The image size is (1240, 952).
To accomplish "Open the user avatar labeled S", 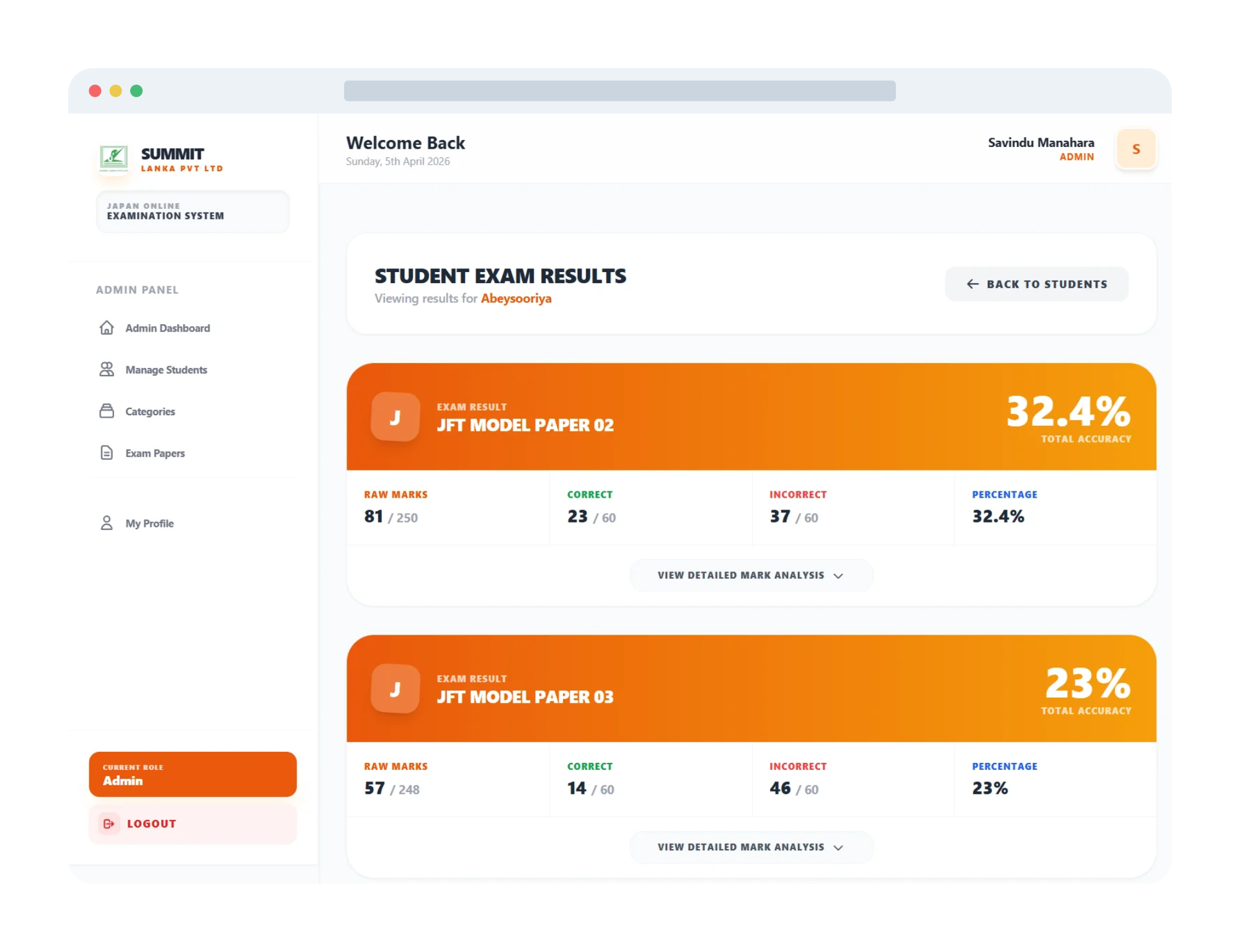I will (1136, 149).
